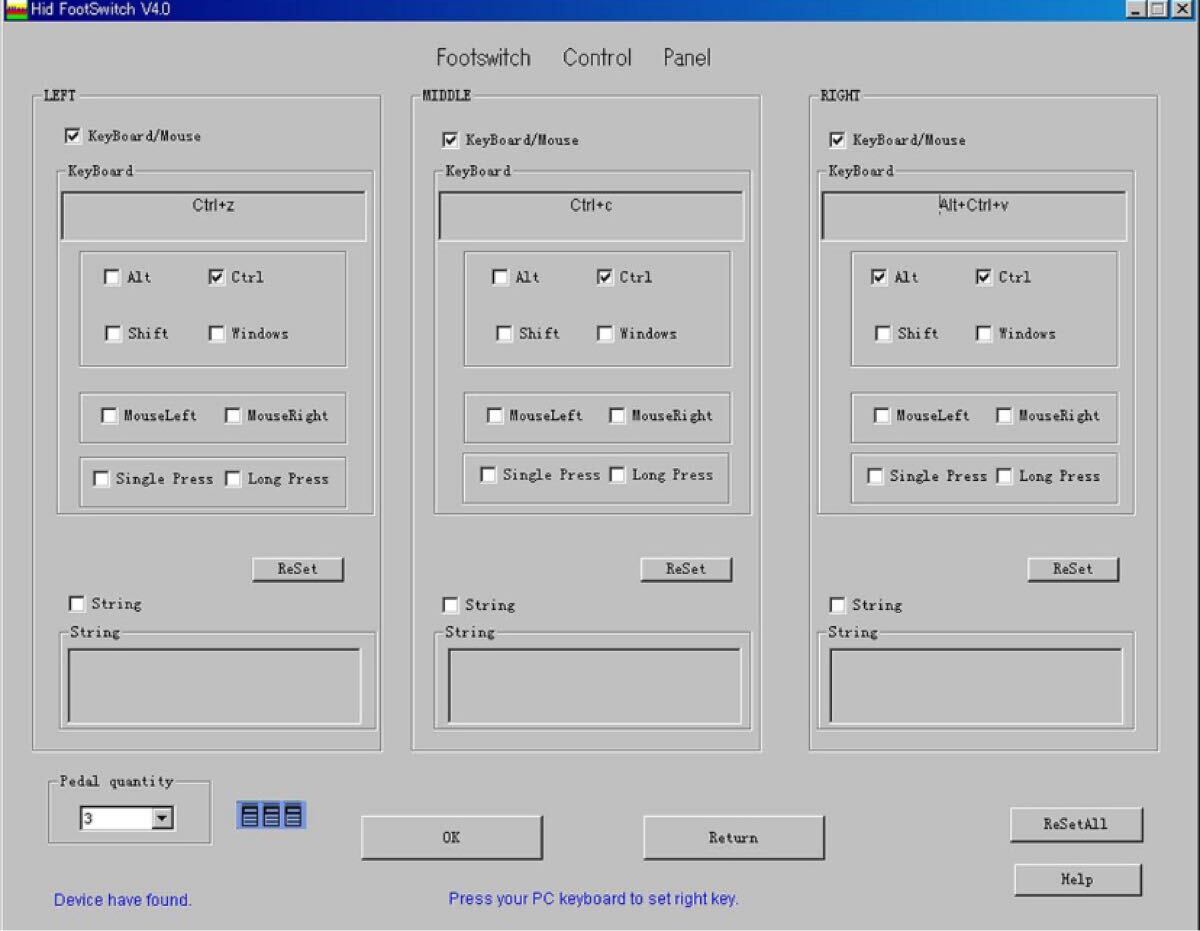This screenshot has width=1200, height=931.
Task: Click the ReSetAll button
Action: 1076,825
